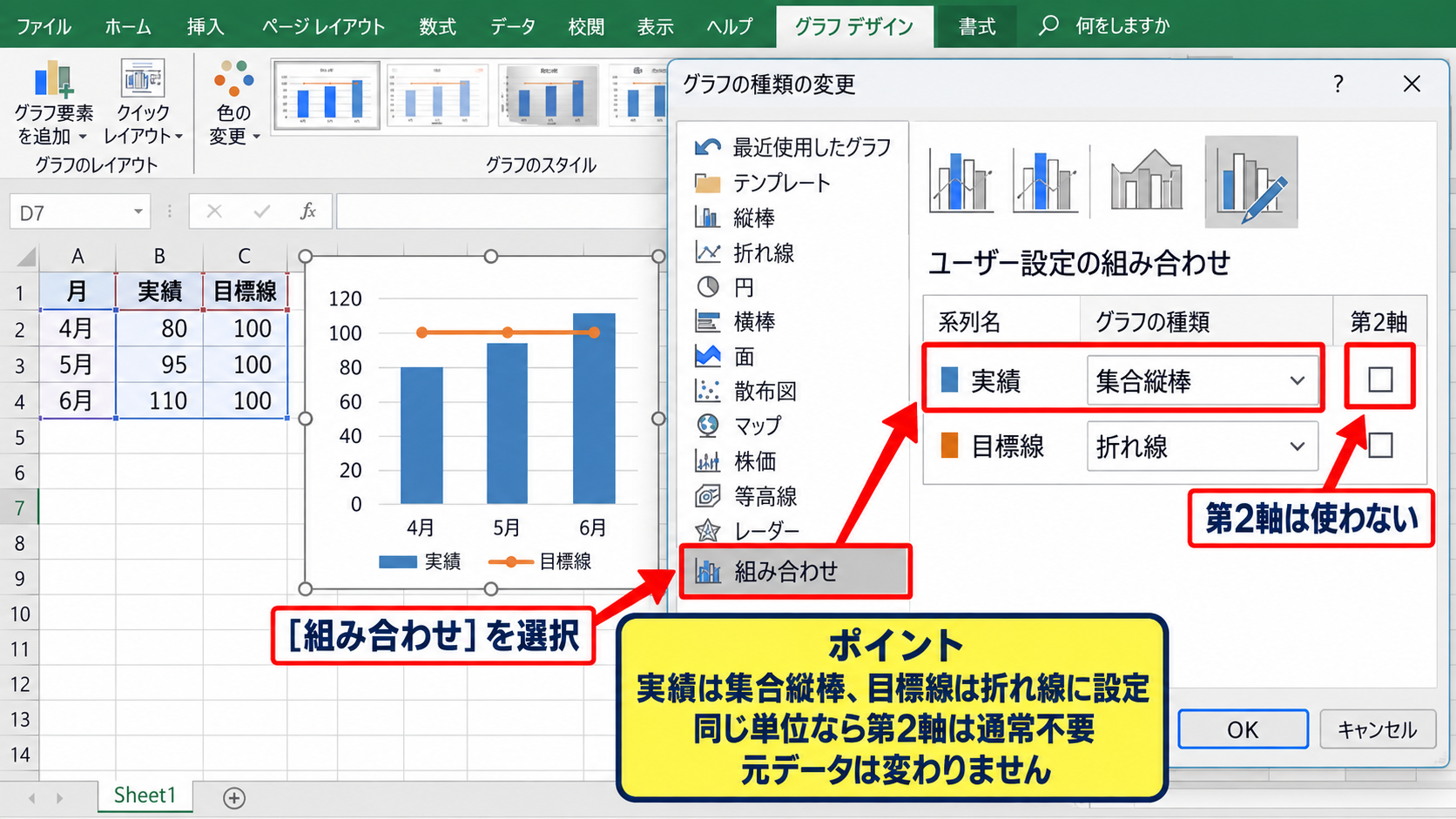The height and width of the screenshot is (819, 1456).
Task: Select テンプレート folder in chart type list
Action: click(763, 183)
